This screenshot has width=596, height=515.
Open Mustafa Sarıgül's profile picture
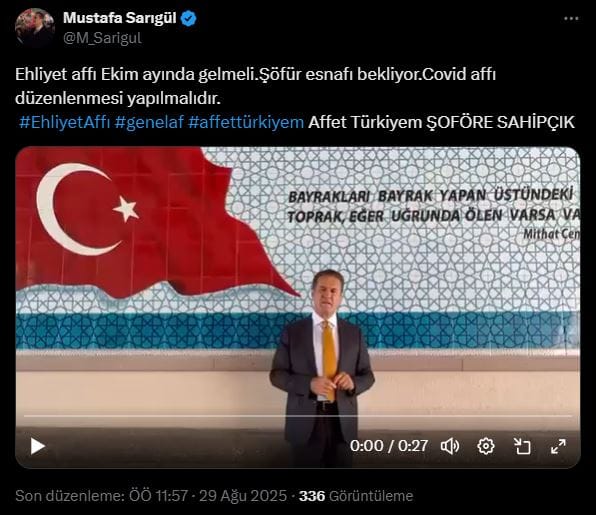tap(35, 27)
